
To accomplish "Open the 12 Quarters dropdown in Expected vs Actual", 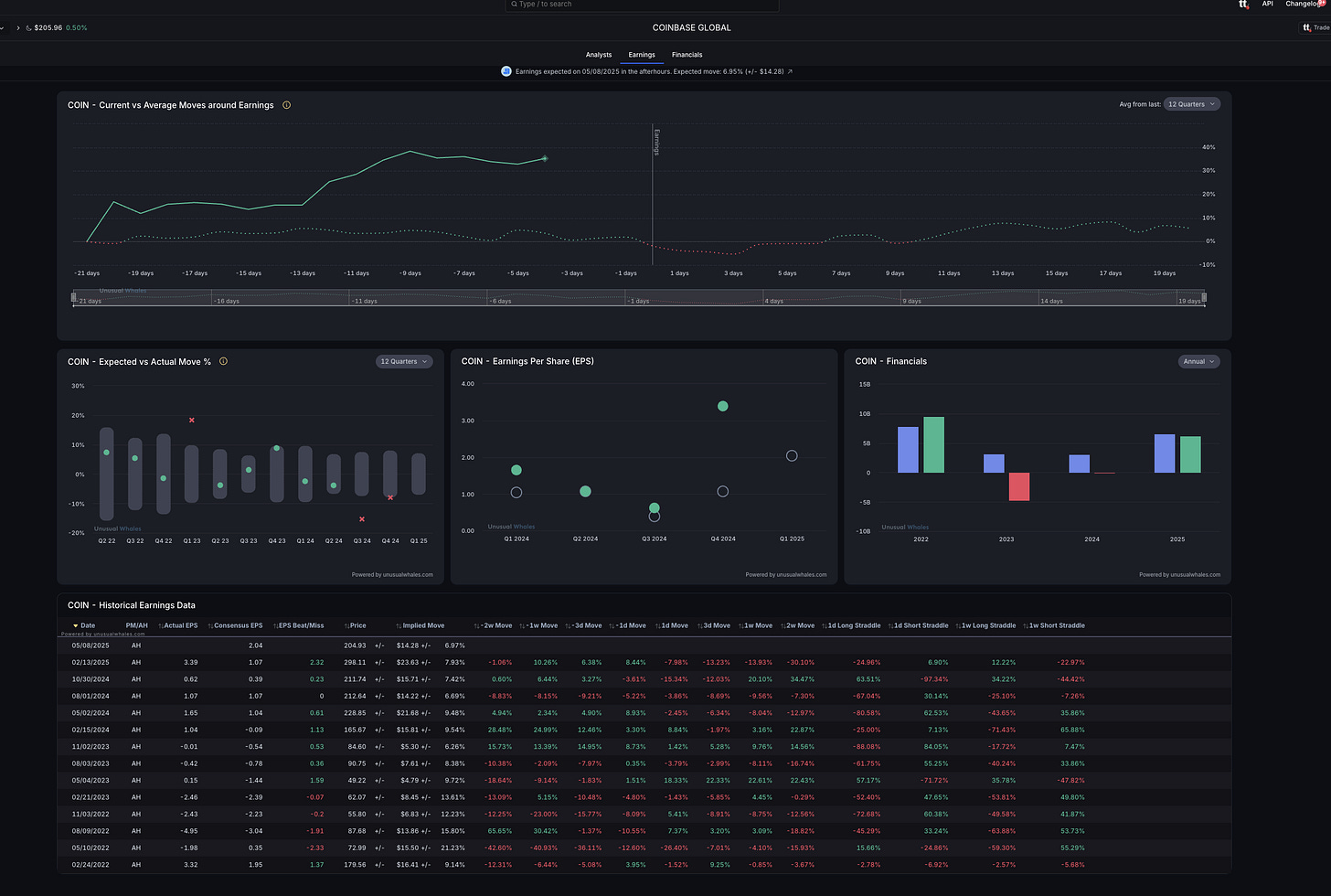I will click(x=404, y=361).
